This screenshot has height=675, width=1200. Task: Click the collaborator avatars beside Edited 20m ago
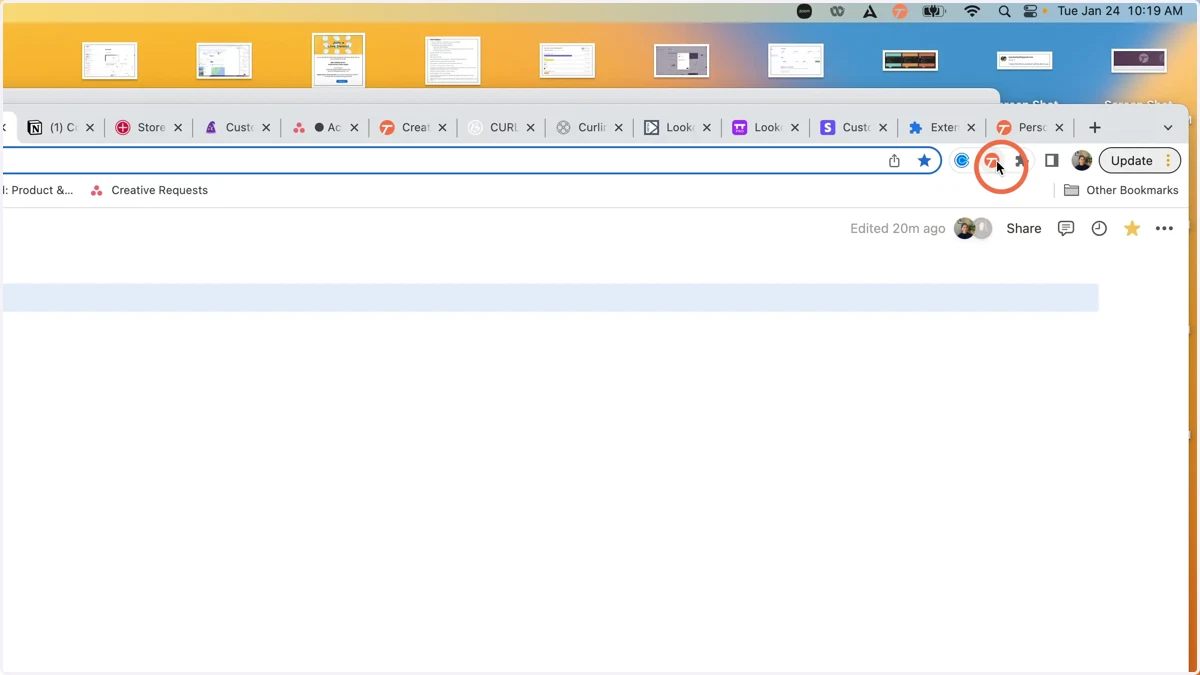click(973, 229)
